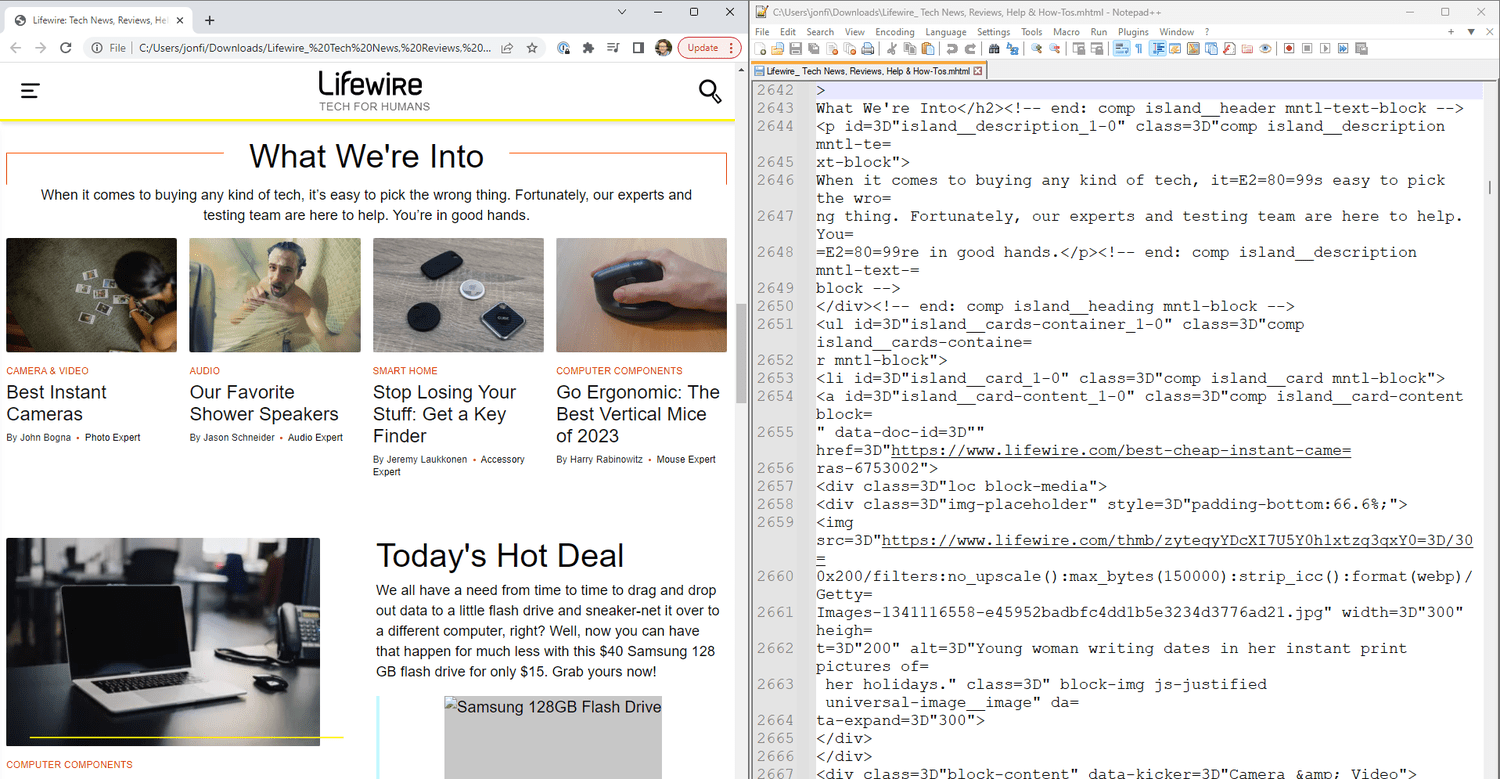Image resolution: width=1500 pixels, height=779 pixels.
Task: Toggle the indent guide icon in Notepad++
Action: click(1158, 48)
